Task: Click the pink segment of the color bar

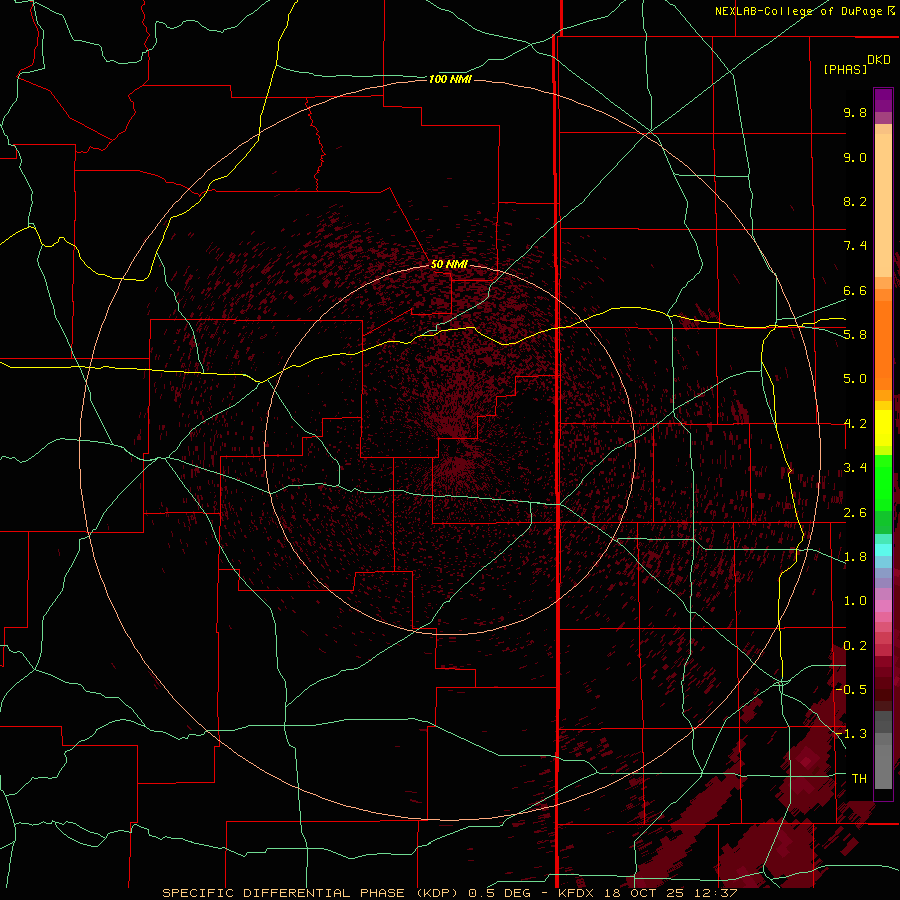Action: tap(883, 606)
